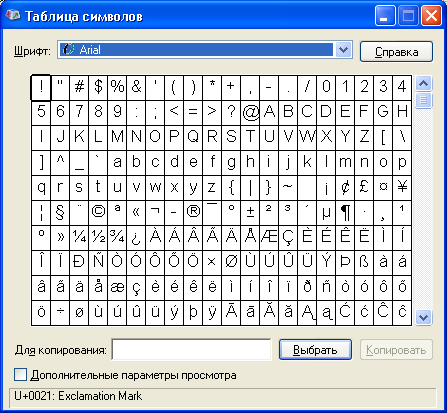This screenshot has width=447, height=413.
Task: Select the lowercase ÿ character cell
Action: click(x=212, y=312)
